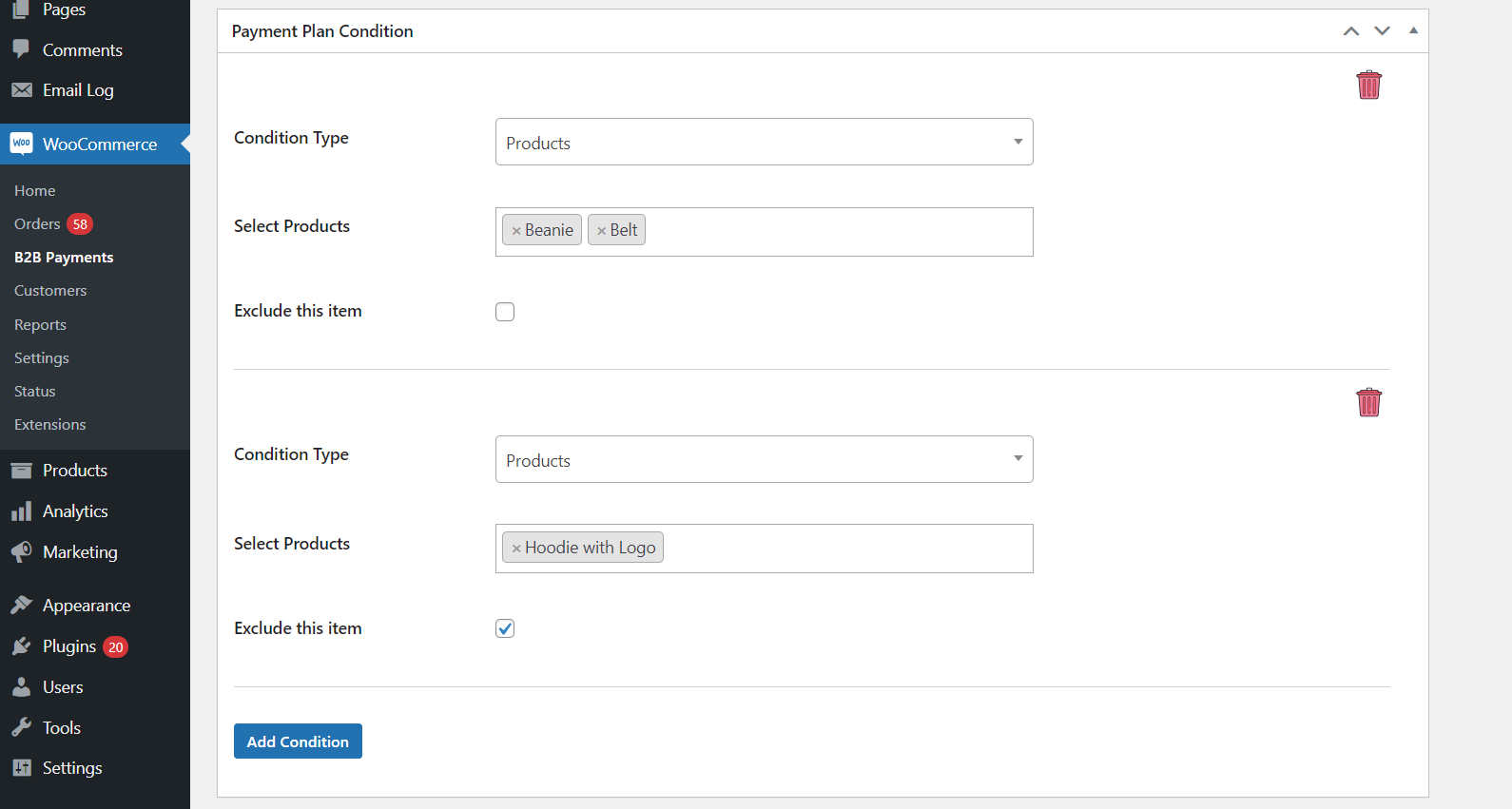
Task: Click the Appearance paintbrush icon
Action: [21, 605]
